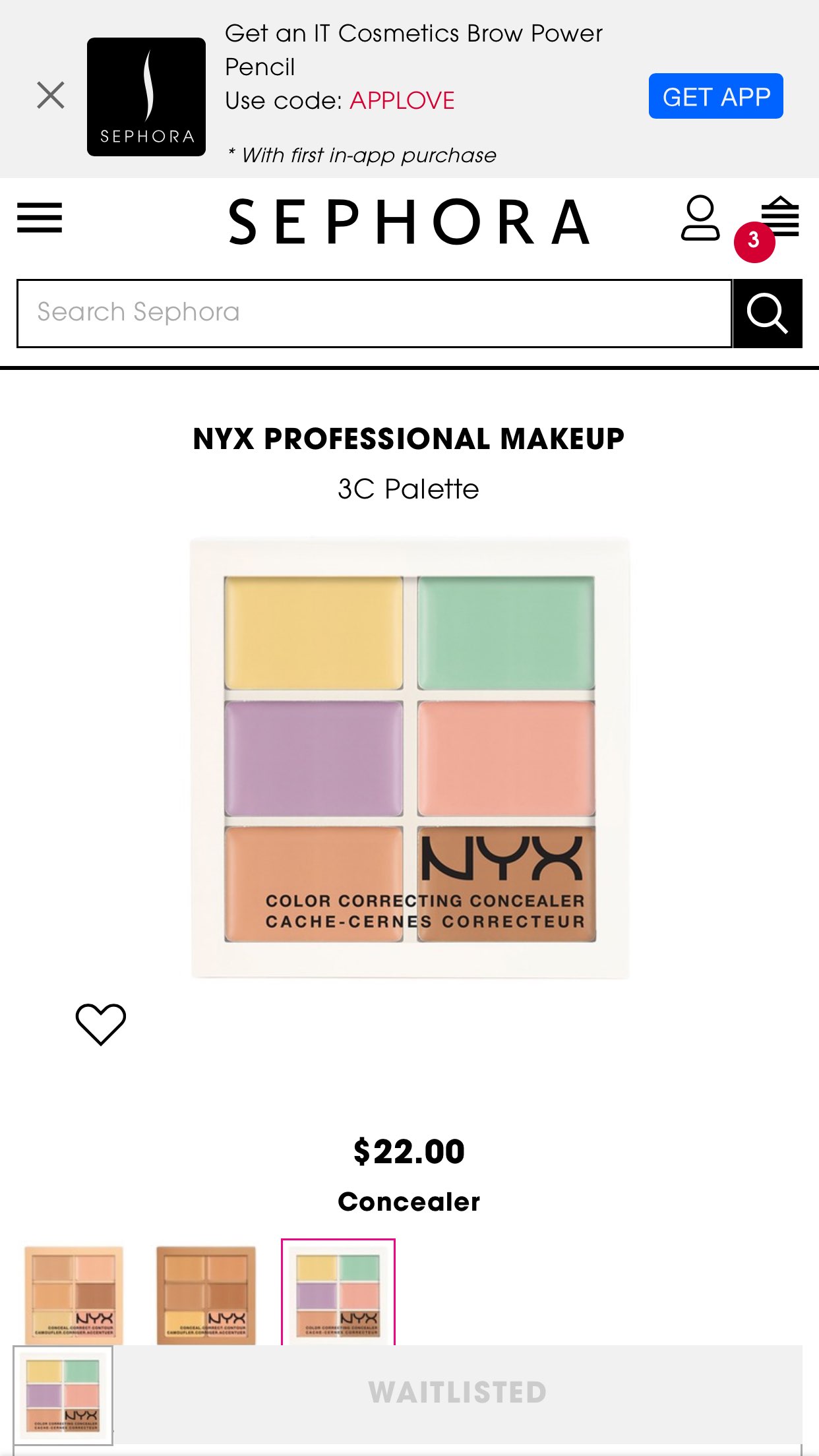Open the hamburger navigation menu
Image resolution: width=819 pixels, height=1456 pixels.
(x=40, y=218)
